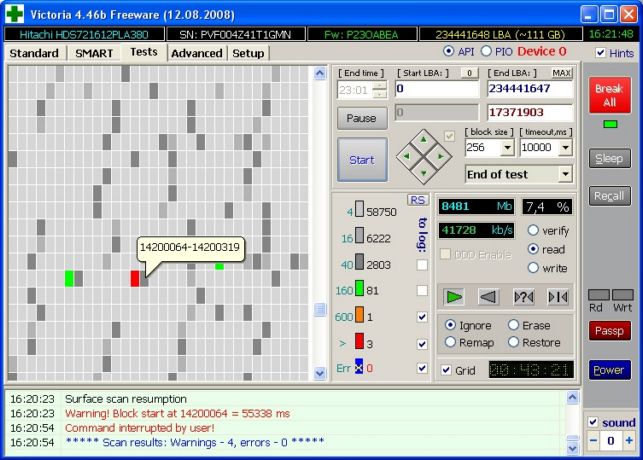Select the random seek scan mode icon
The width and height of the screenshot is (643, 460).
click(524, 296)
